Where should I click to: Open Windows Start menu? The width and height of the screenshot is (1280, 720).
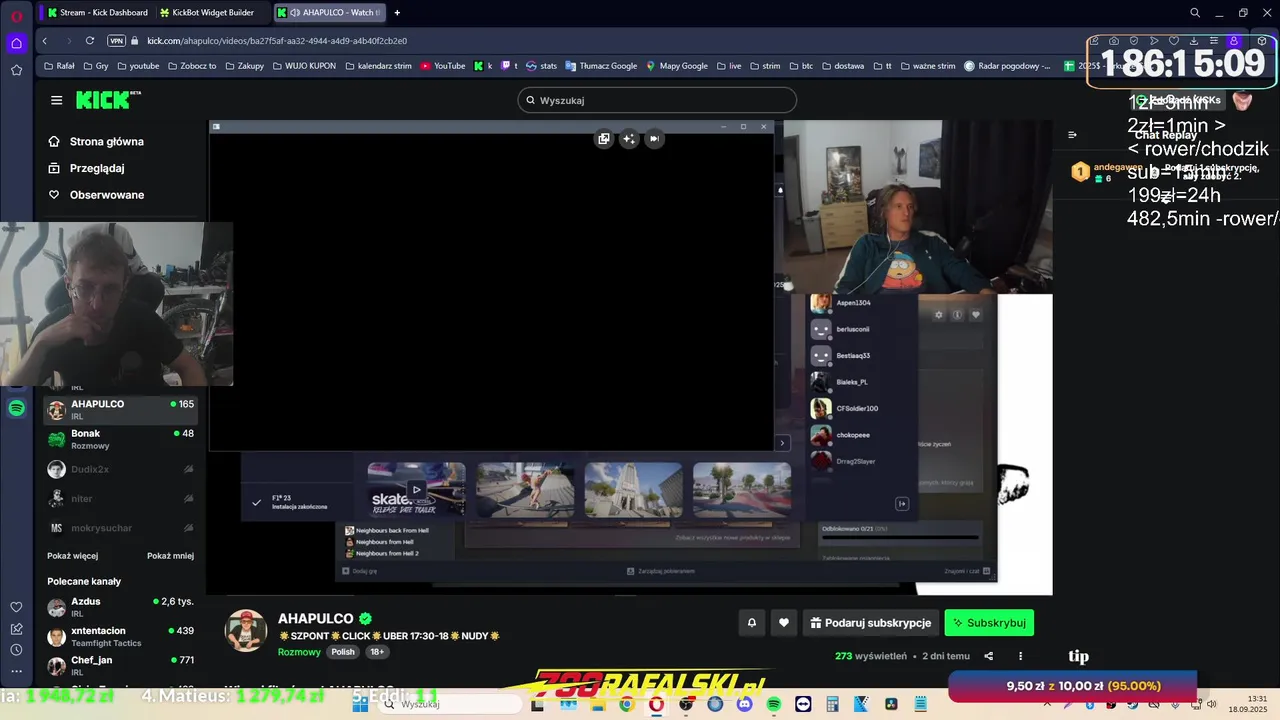360,704
